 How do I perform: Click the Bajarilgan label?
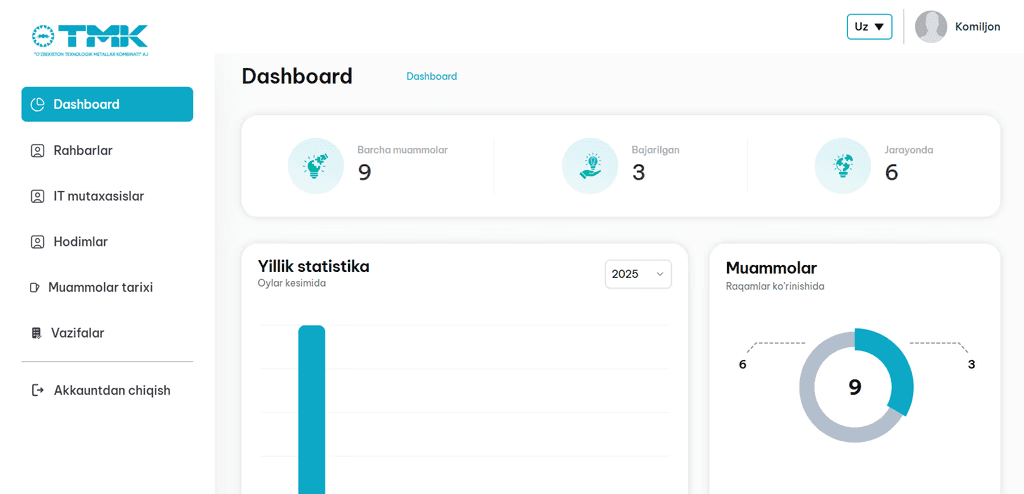point(656,150)
